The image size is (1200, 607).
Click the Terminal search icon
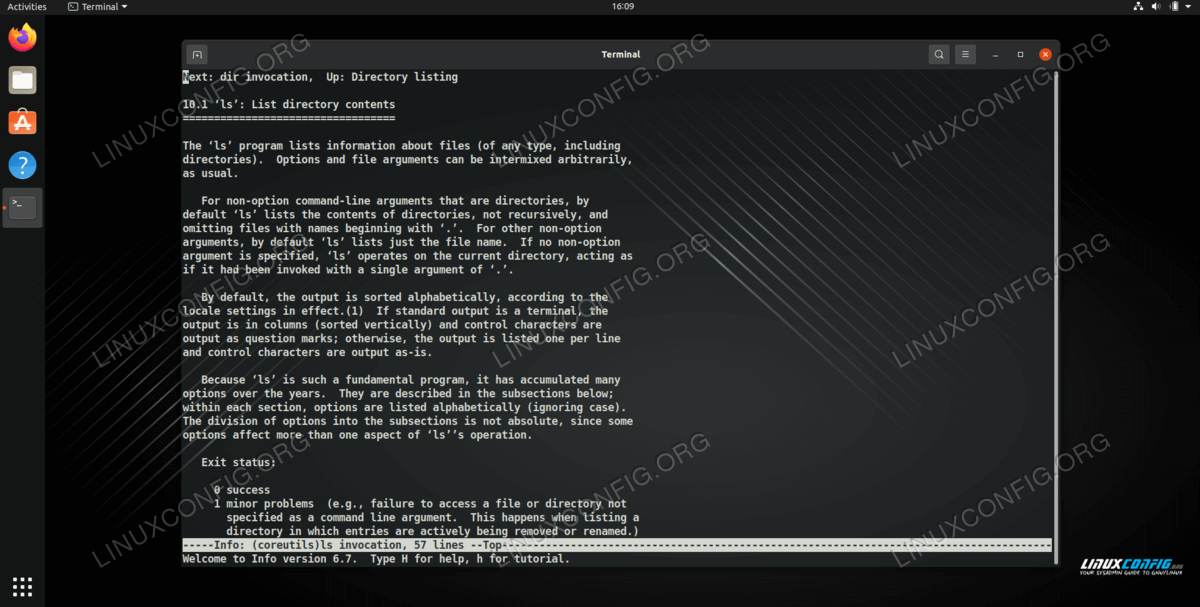click(938, 54)
